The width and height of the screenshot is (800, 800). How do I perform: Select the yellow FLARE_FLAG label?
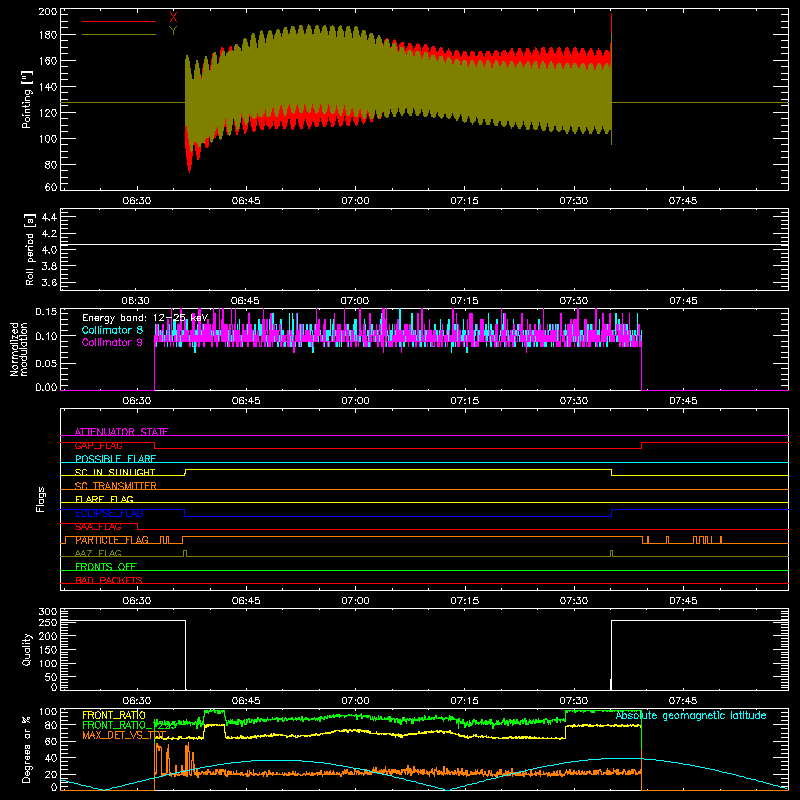[104, 499]
